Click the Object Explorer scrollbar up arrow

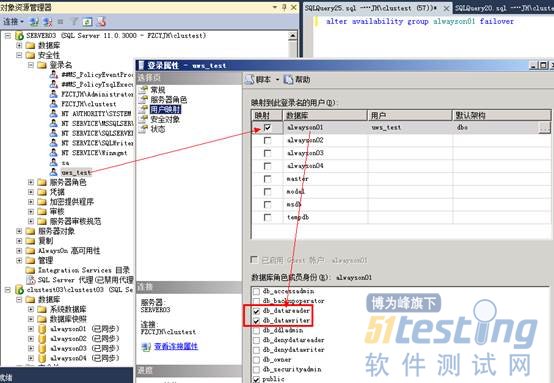click(293, 36)
